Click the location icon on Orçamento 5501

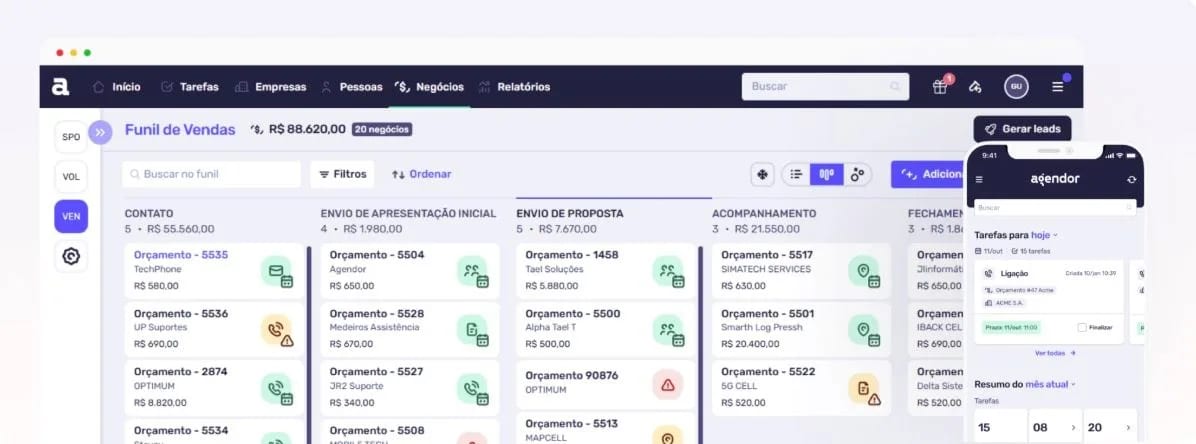pyautogui.click(x=864, y=330)
